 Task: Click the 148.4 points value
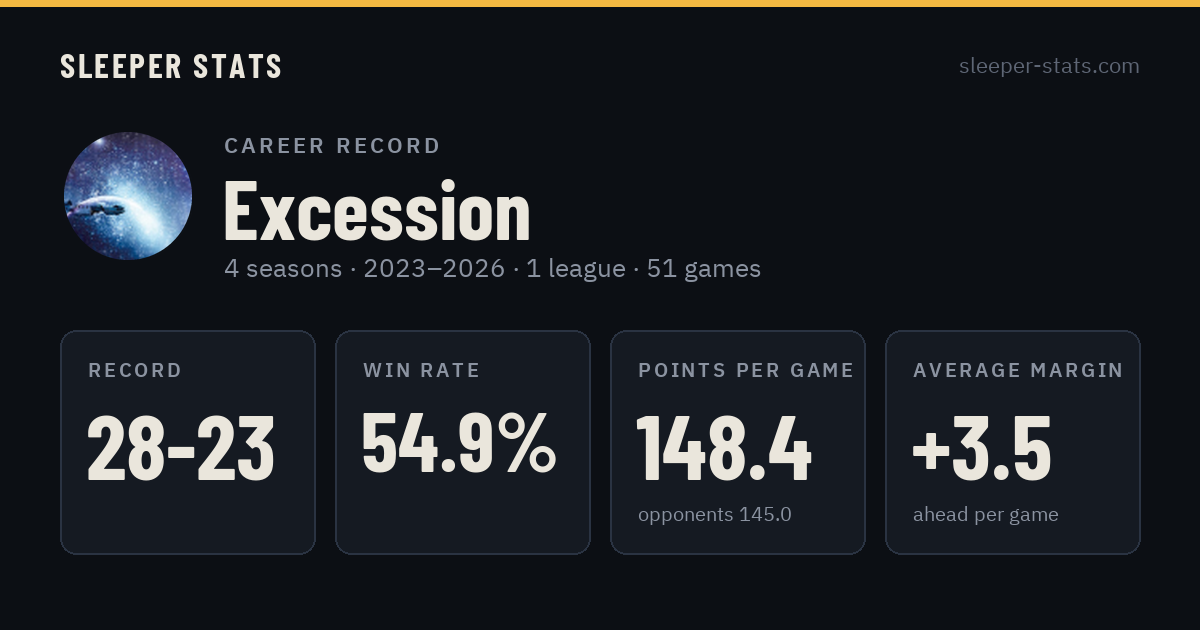tap(724, 449)
